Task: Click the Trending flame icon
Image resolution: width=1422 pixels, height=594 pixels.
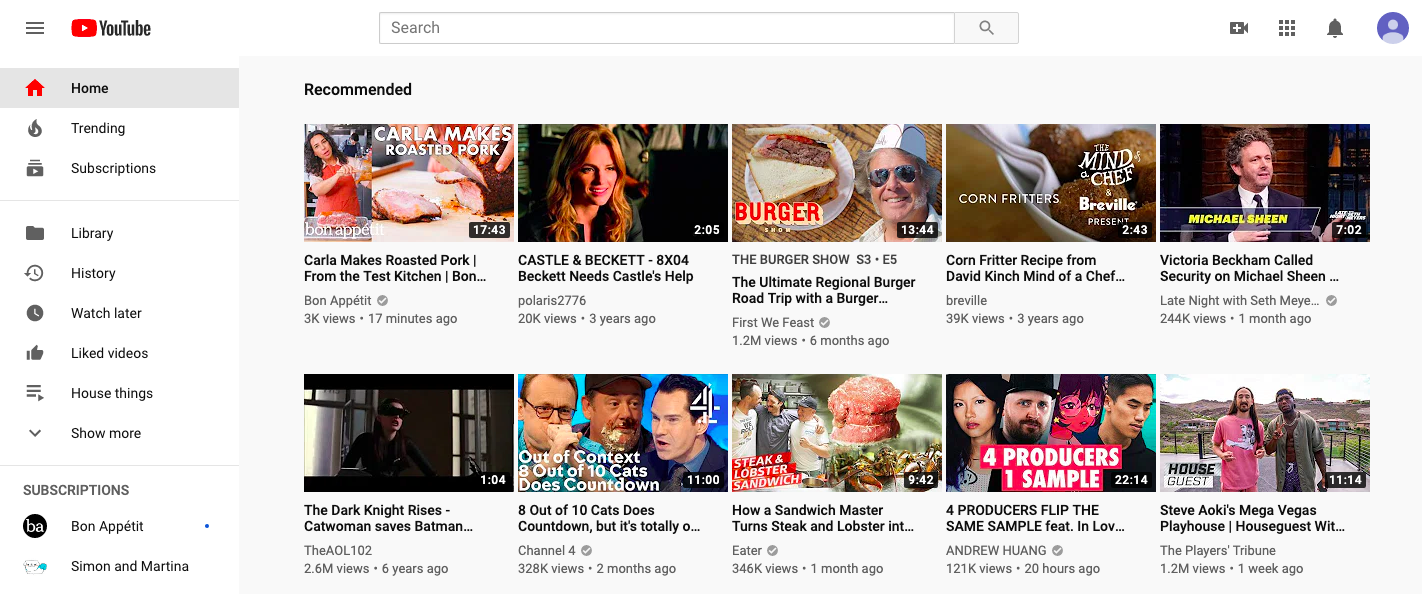Action: coord(35,128)
